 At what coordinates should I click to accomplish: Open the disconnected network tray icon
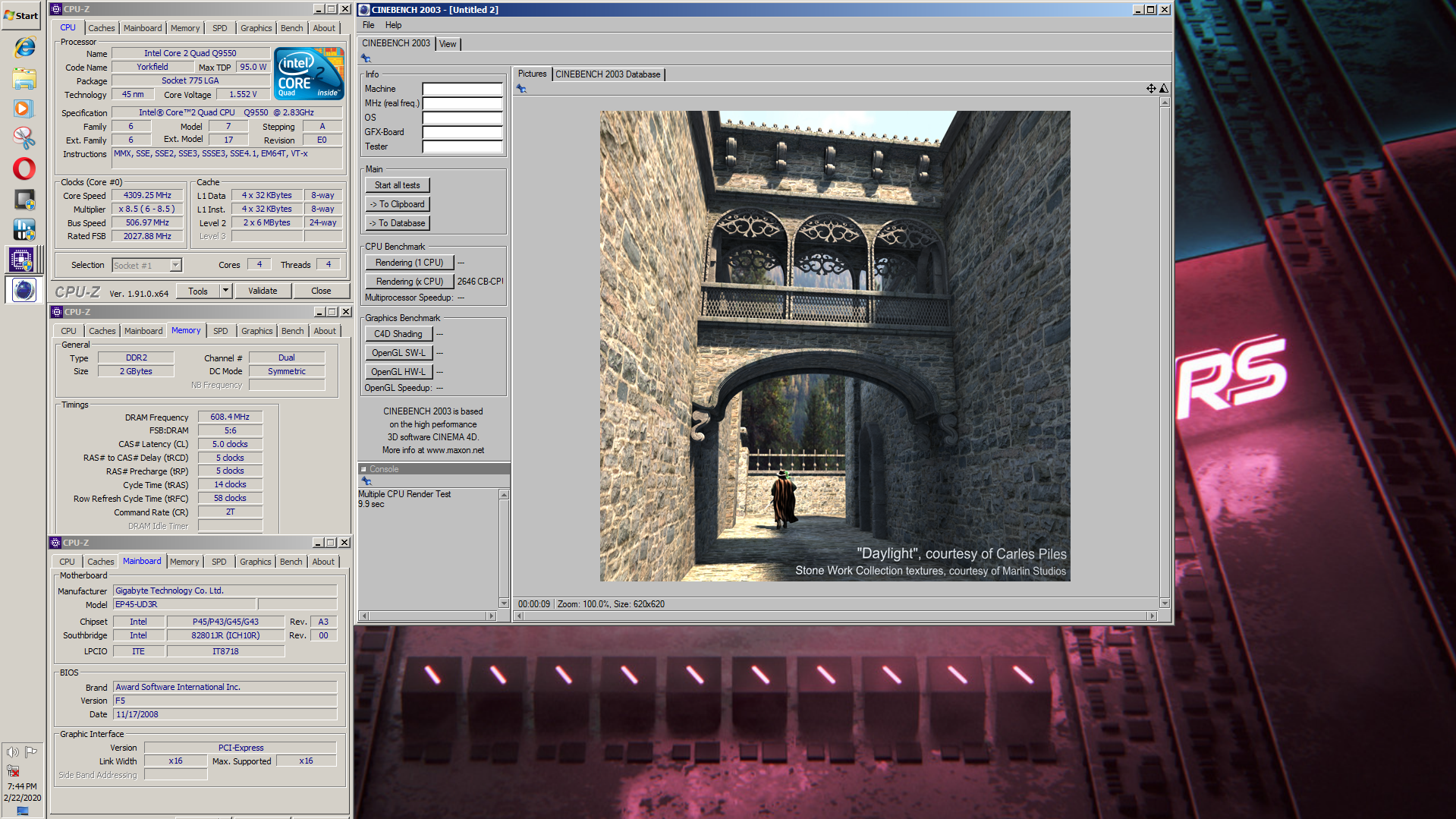tap(13, 770)
